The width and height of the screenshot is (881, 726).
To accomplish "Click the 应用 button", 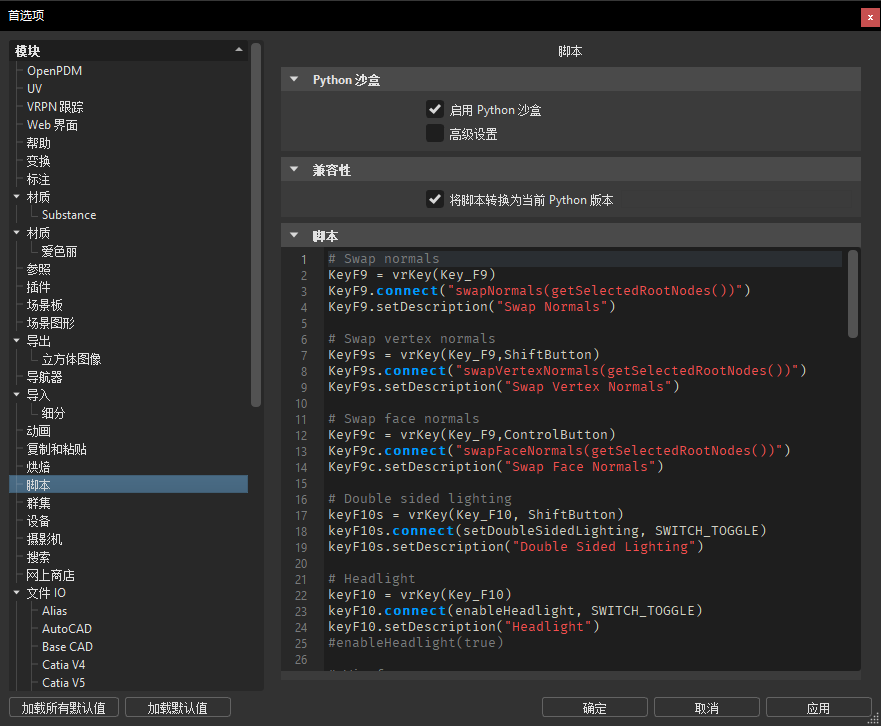I will pyautogui.click(x=818, y=707).
